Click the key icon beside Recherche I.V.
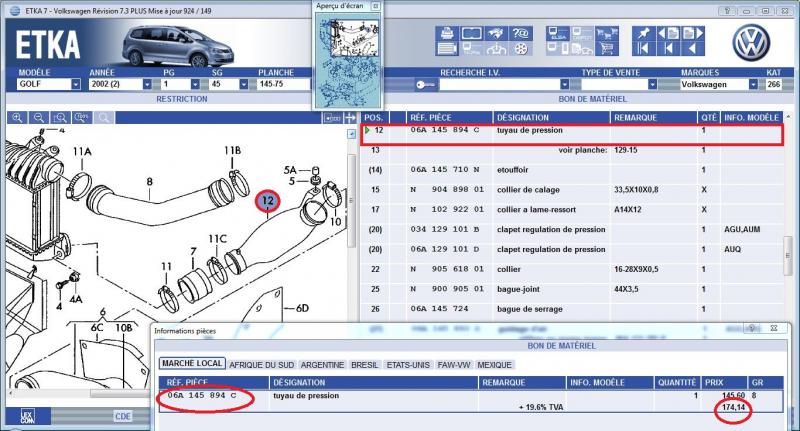This screenshot has width=800, height=431. [426, 85]
